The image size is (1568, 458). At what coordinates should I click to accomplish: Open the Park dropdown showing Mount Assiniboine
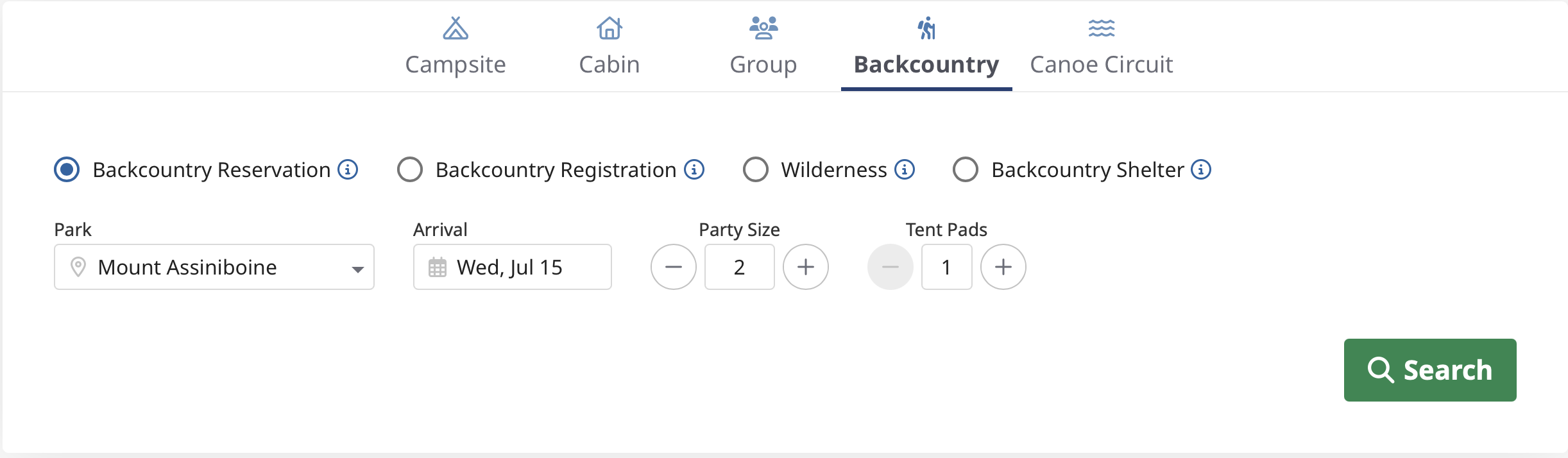click(214, 267)
